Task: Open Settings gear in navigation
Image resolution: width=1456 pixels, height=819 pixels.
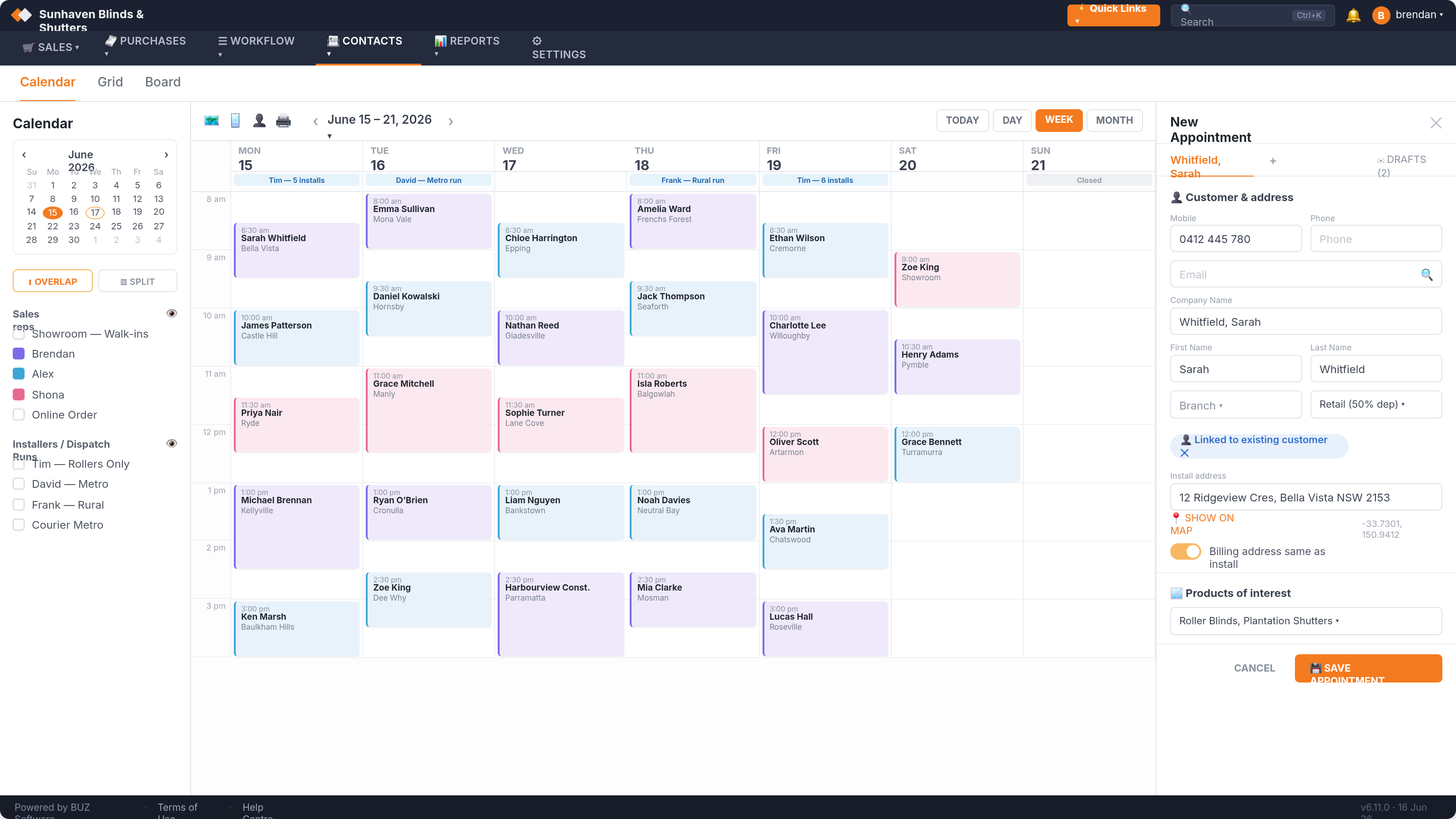Action: [558, 47]
